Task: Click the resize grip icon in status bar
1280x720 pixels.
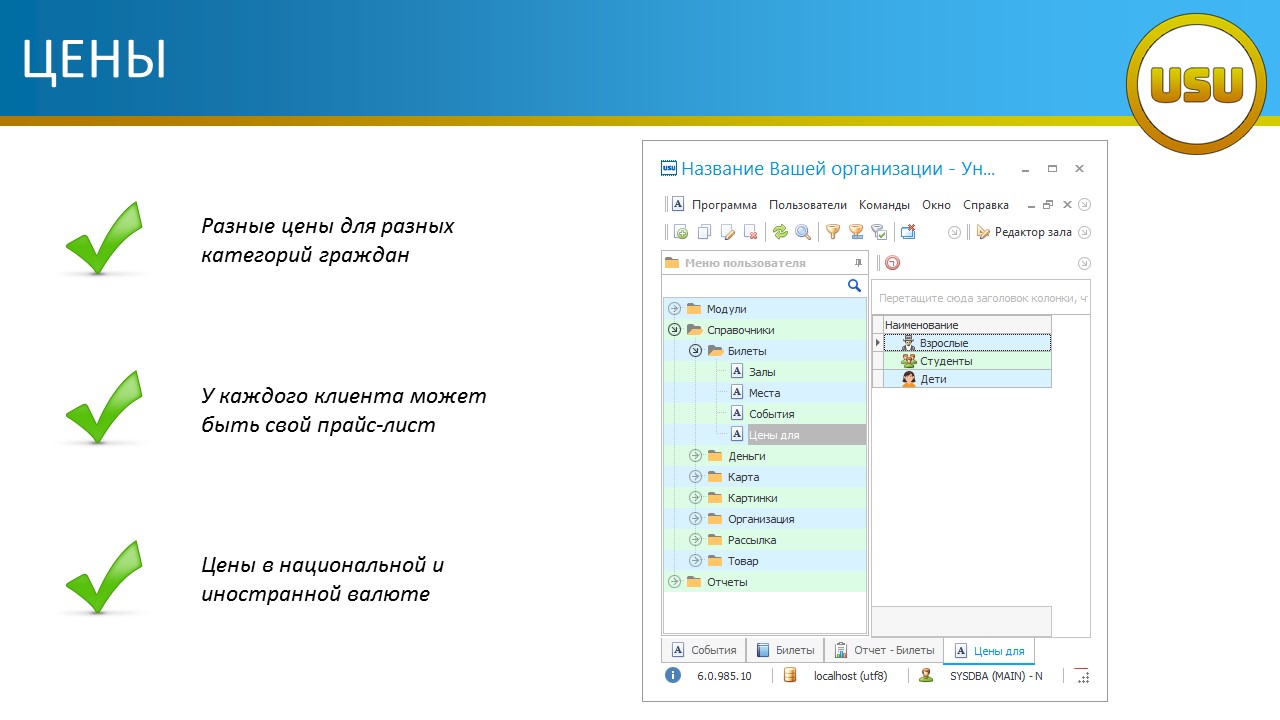Action: pyautogui.click(x=1081, y=675)
